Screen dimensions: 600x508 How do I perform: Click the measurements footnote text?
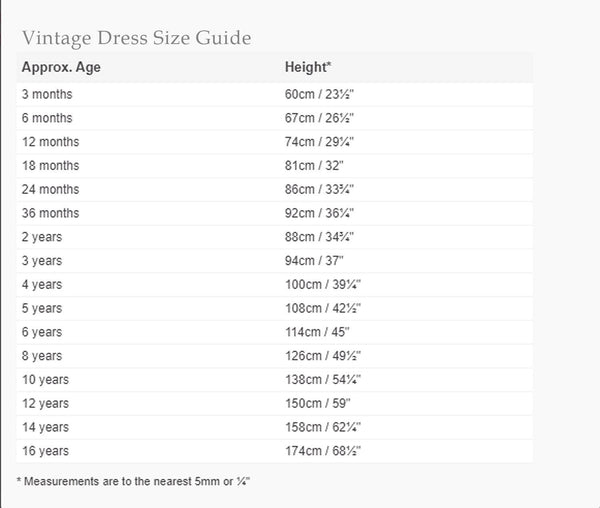[x=133, y=481]
